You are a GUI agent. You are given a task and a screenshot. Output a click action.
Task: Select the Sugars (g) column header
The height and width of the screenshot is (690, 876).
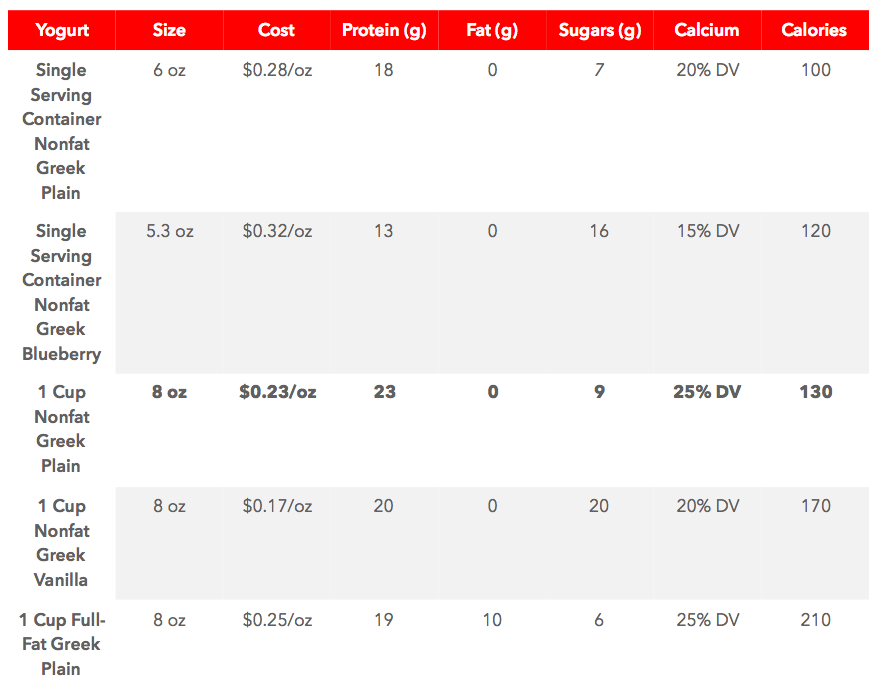pos(599,30)
